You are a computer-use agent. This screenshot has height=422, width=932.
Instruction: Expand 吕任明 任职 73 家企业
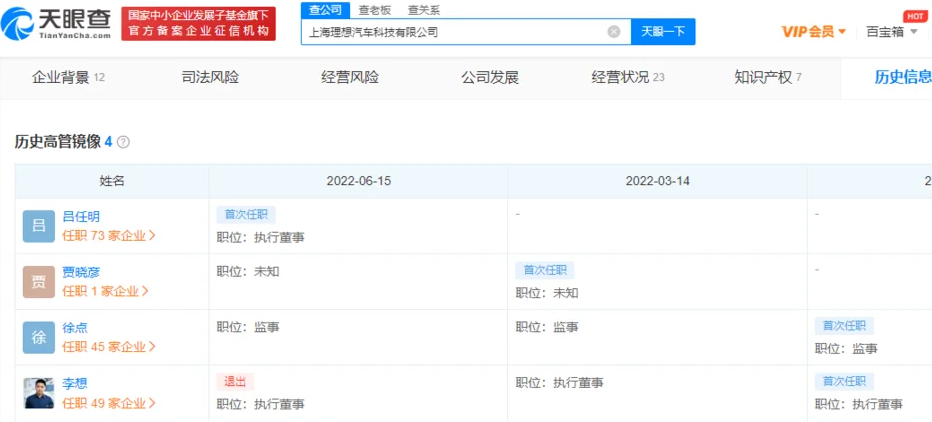[109, 236]
